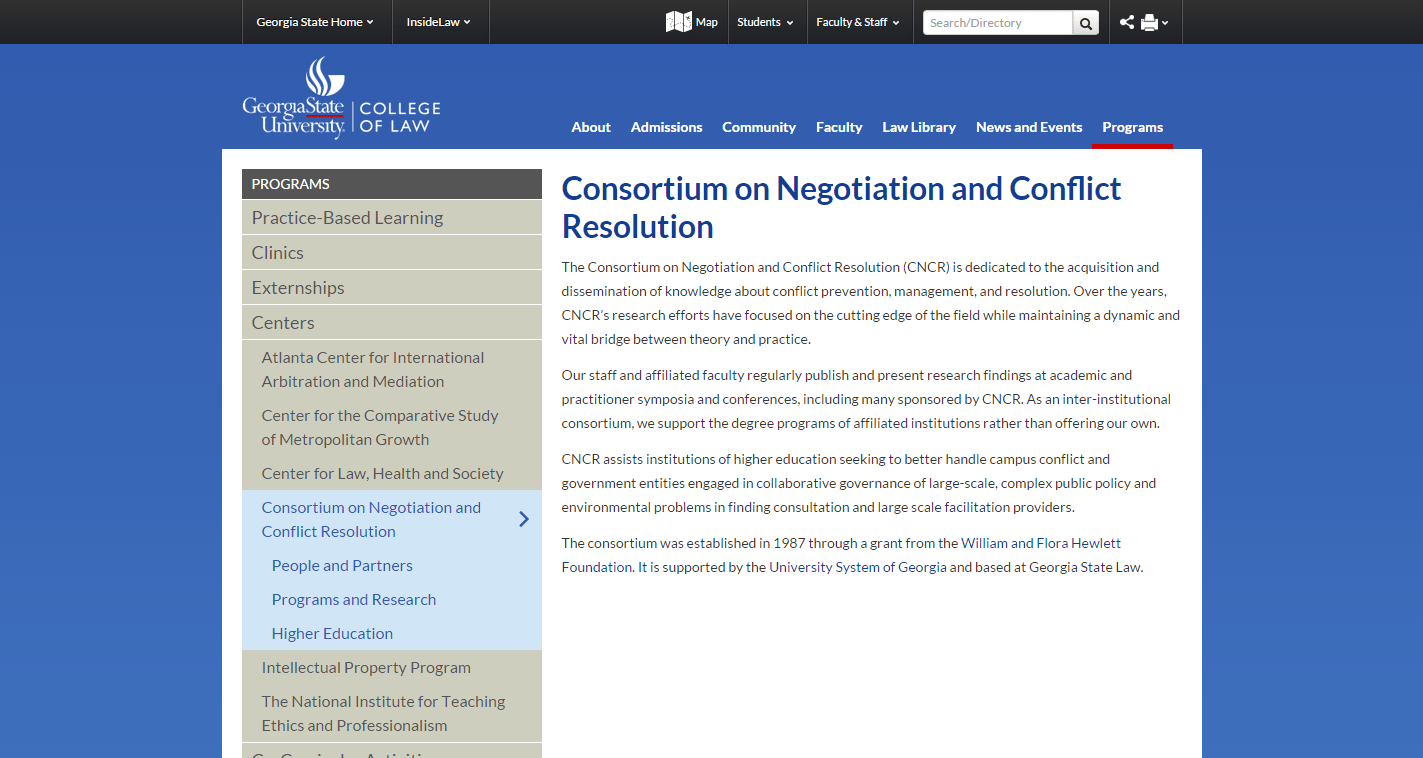
Task: Click the Consortium on Negotiation page heading
Action: [x=841, y=207]
